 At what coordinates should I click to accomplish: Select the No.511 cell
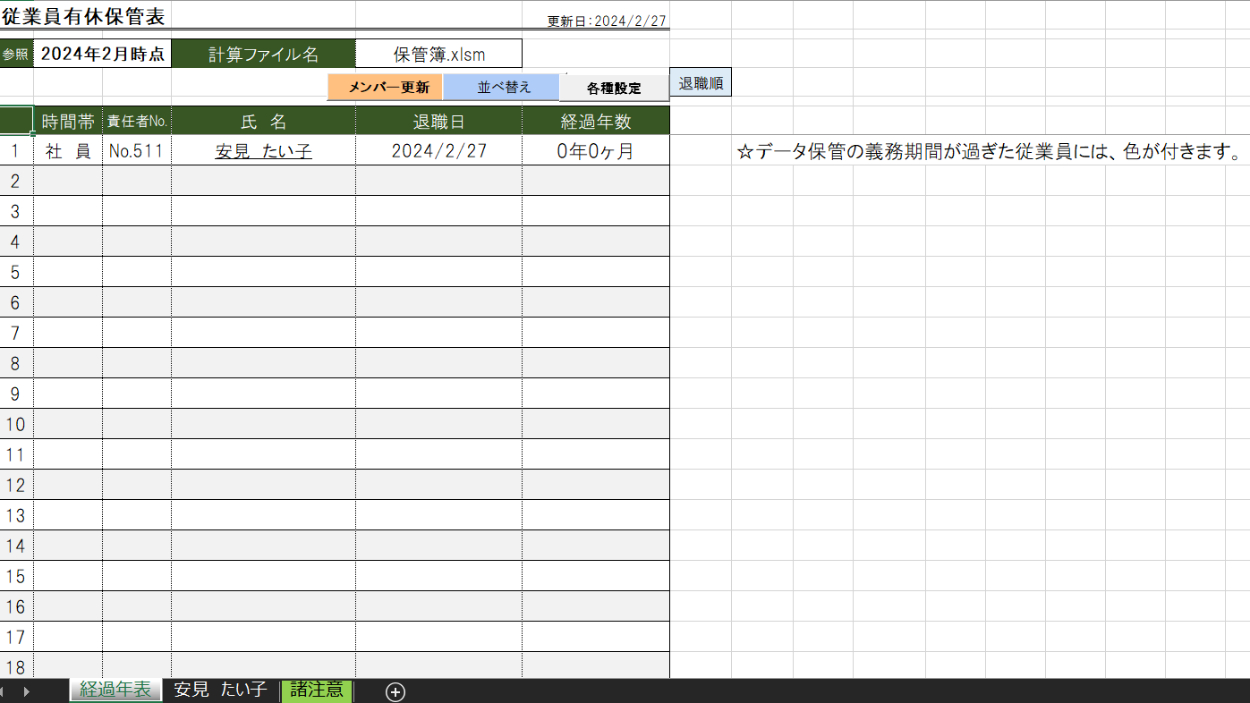136,151
